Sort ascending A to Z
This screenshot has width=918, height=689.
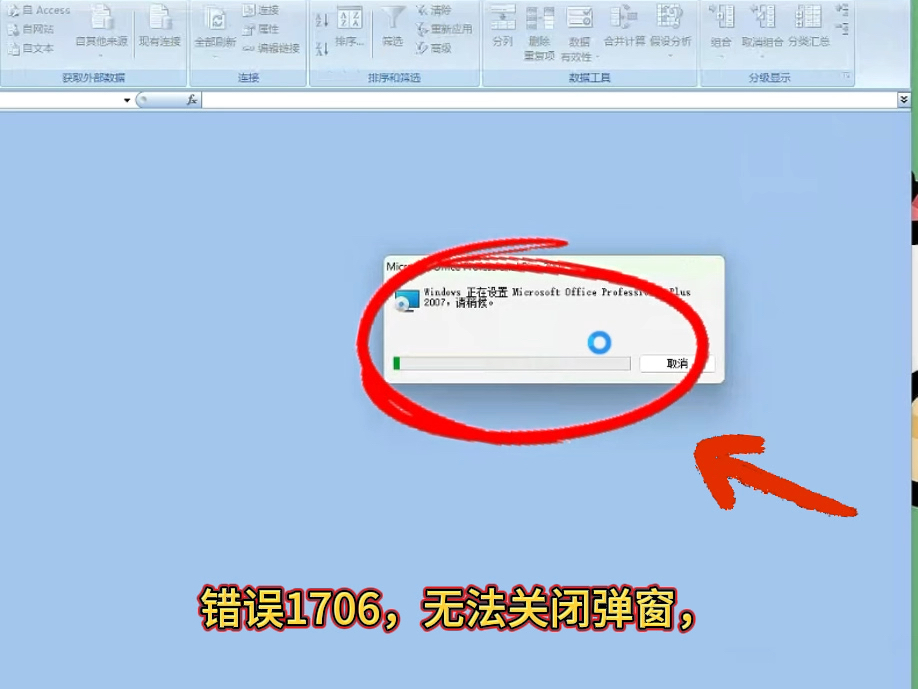(322, 20)
